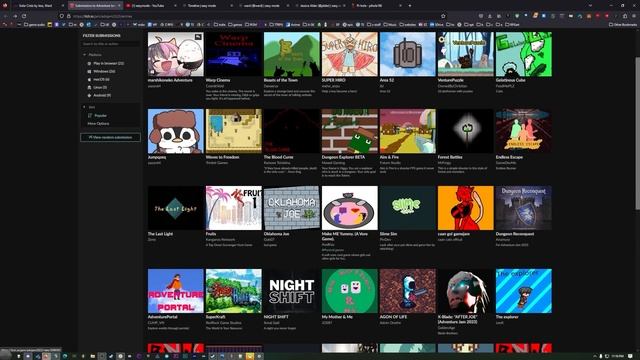Open the SUPER HIRO game thumbnail
The image size is (640, 360).
(x=350, y=54)
